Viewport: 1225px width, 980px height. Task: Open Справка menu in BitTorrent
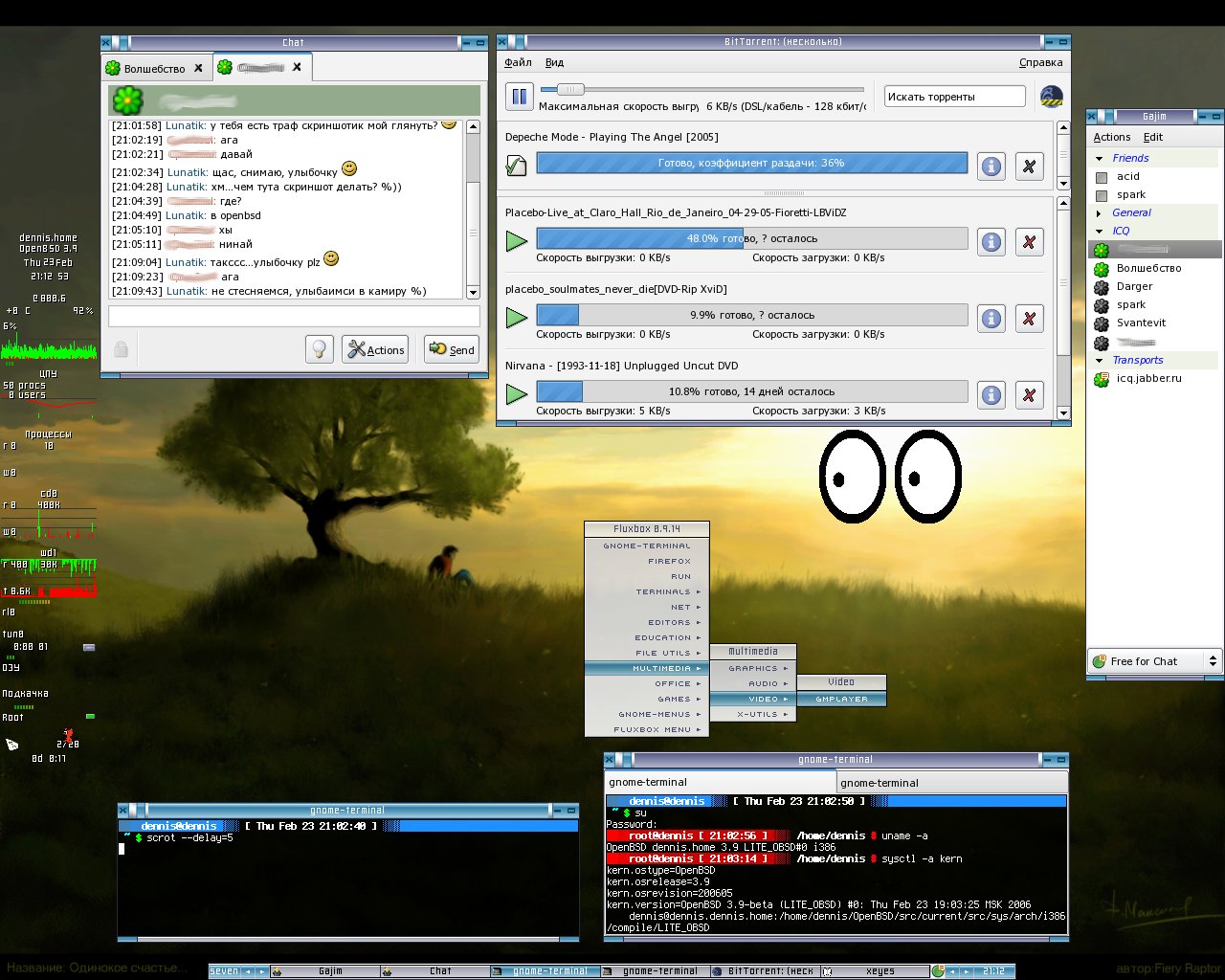[1040, 62]
